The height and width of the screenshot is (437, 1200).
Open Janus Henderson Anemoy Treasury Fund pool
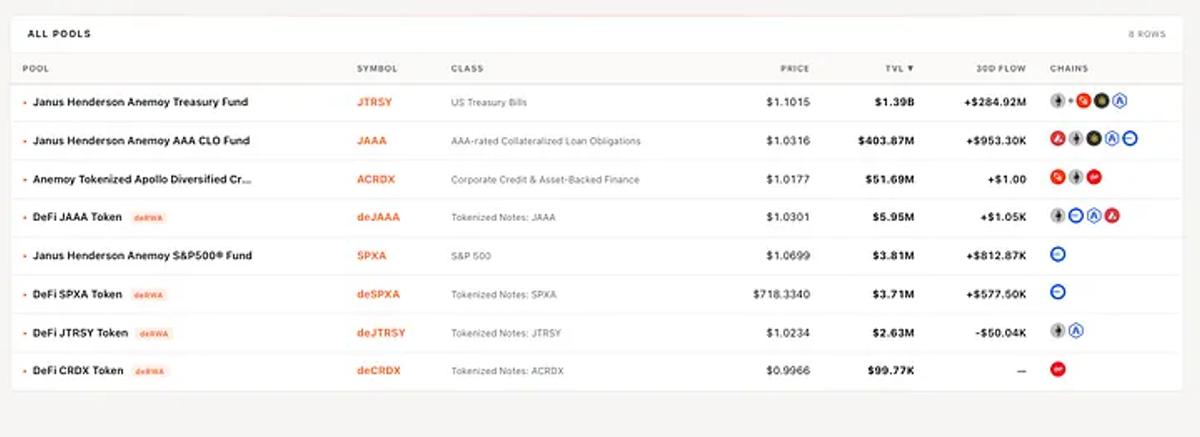140,102
